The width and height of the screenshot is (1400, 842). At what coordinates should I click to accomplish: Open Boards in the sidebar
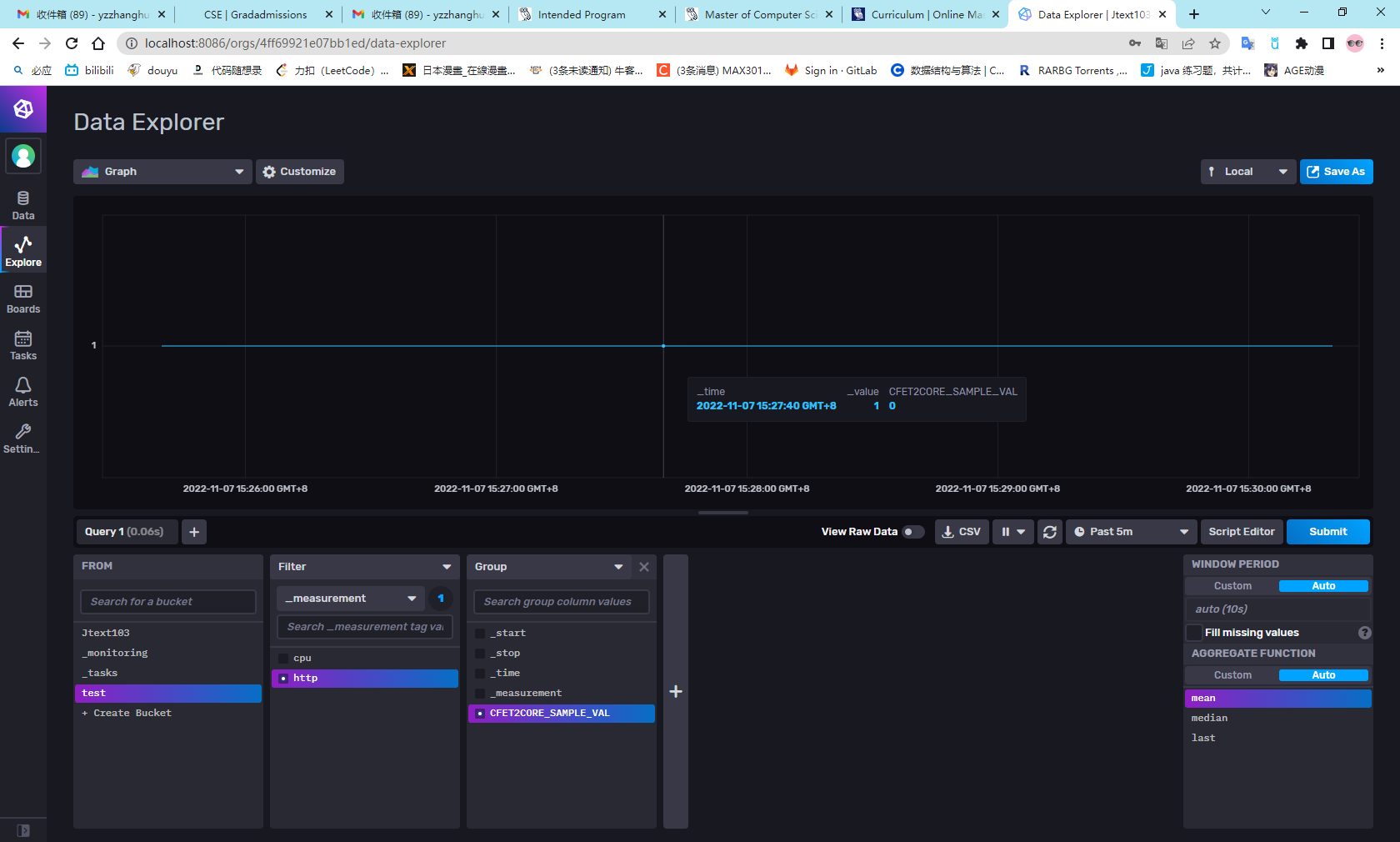point(23,298)
